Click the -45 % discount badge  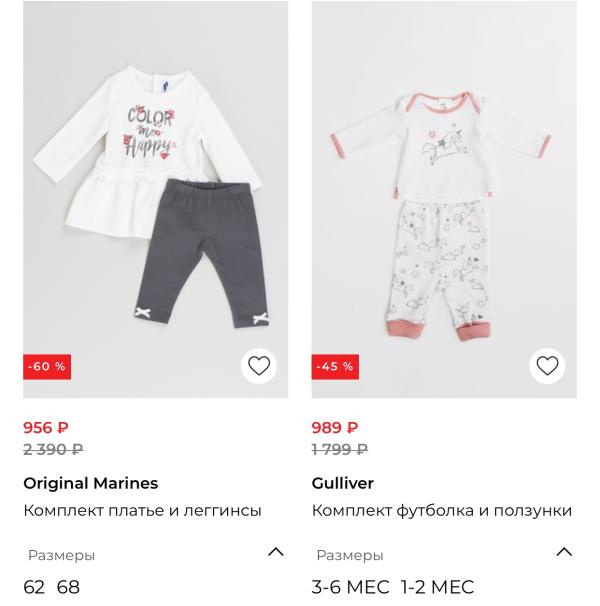pos(335,366)
